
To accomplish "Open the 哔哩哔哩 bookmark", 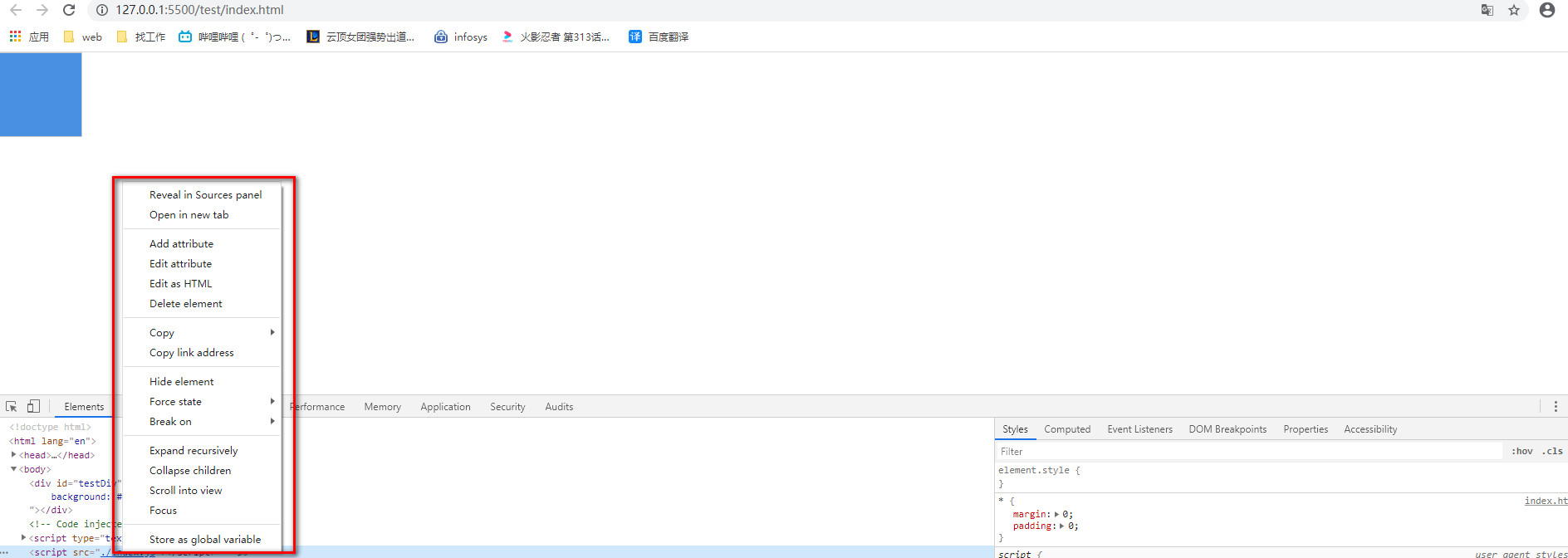I will coord(235,37).
